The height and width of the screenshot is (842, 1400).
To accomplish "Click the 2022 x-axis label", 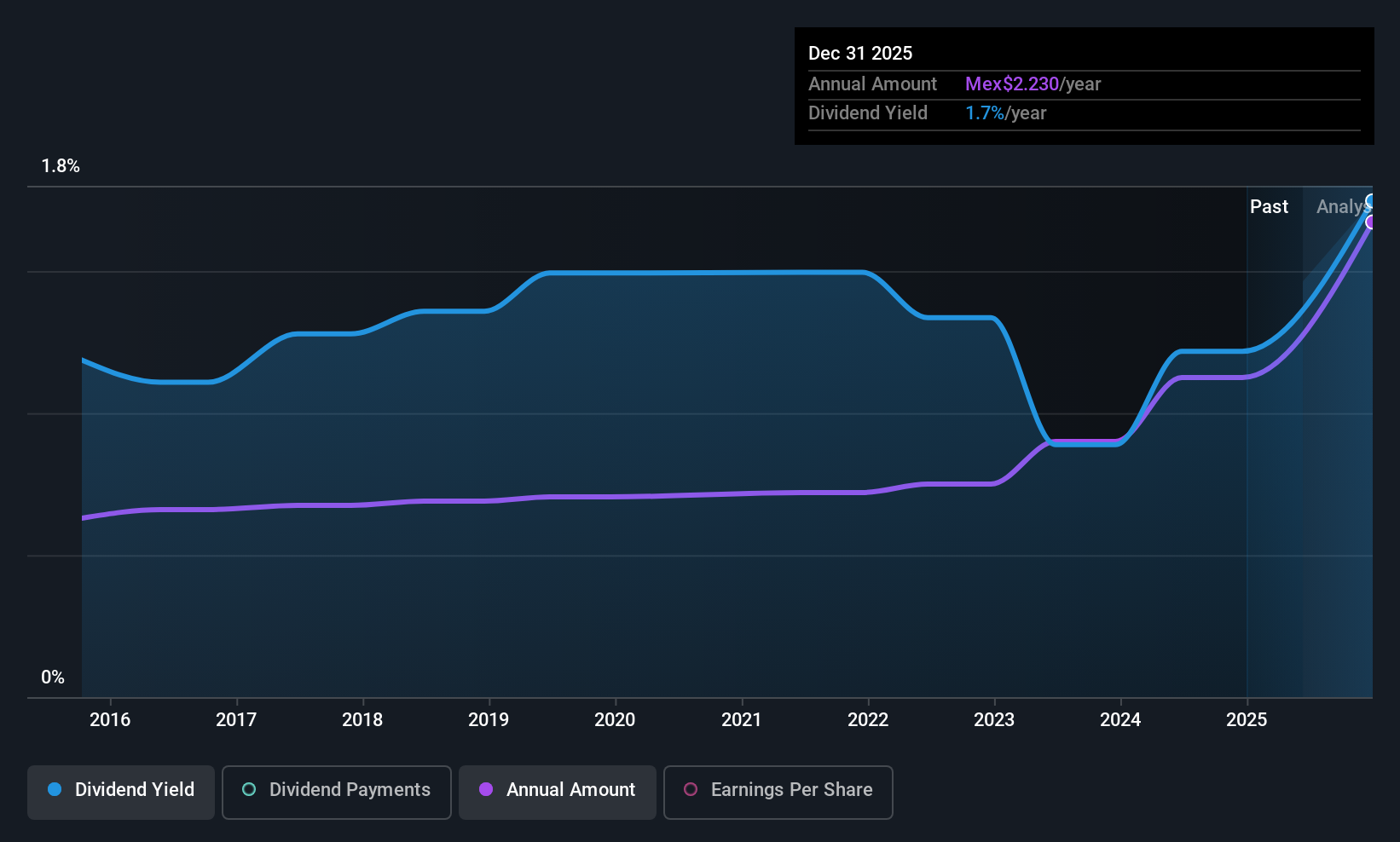I will point(868,719).
